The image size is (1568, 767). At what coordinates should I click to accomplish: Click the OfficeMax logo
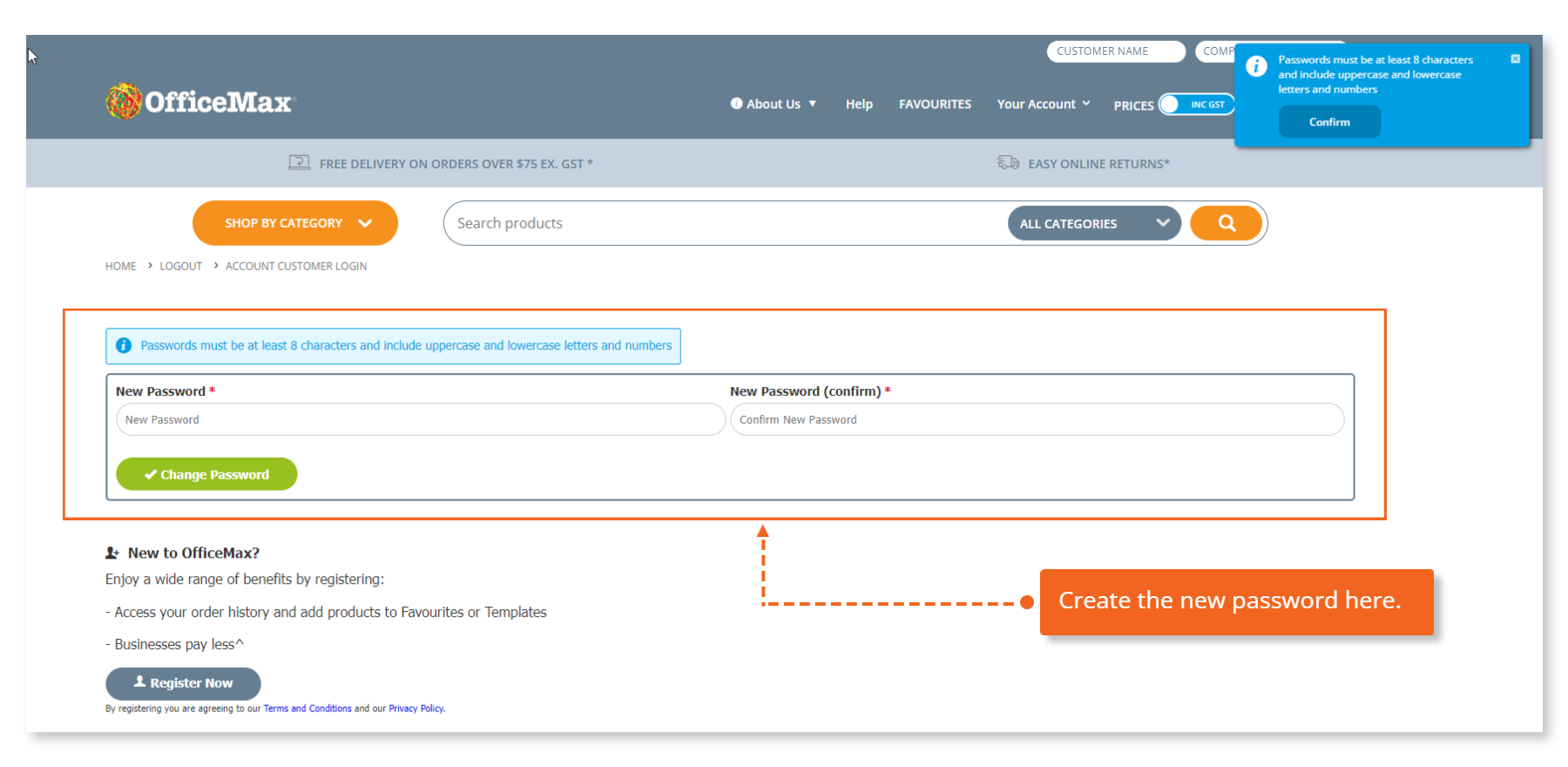point(200,102)
